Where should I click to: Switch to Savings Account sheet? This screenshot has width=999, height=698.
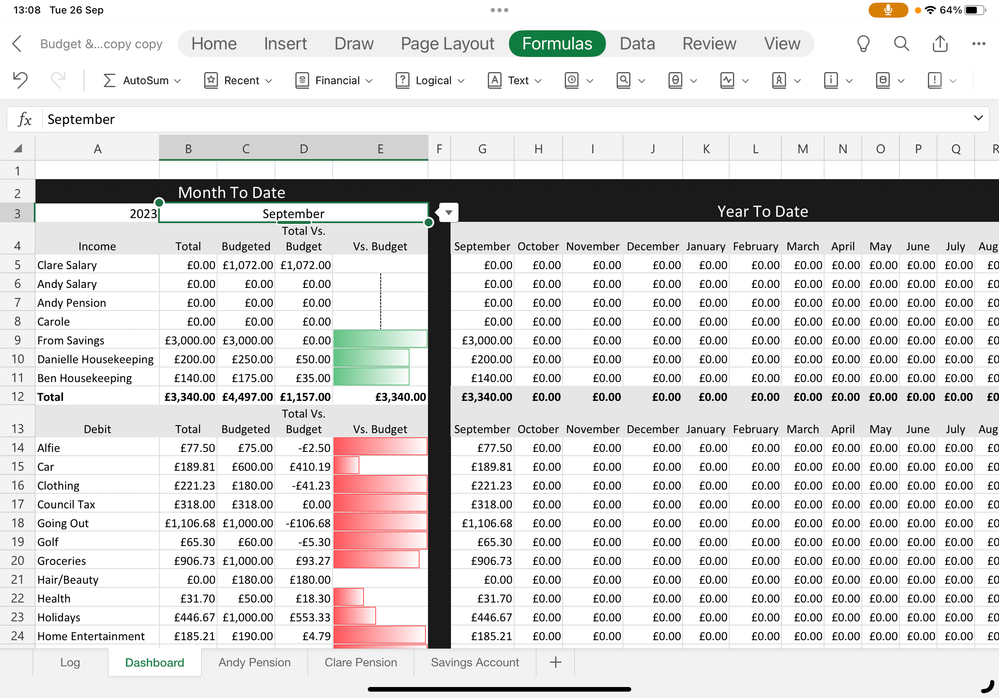pos(475,662)
